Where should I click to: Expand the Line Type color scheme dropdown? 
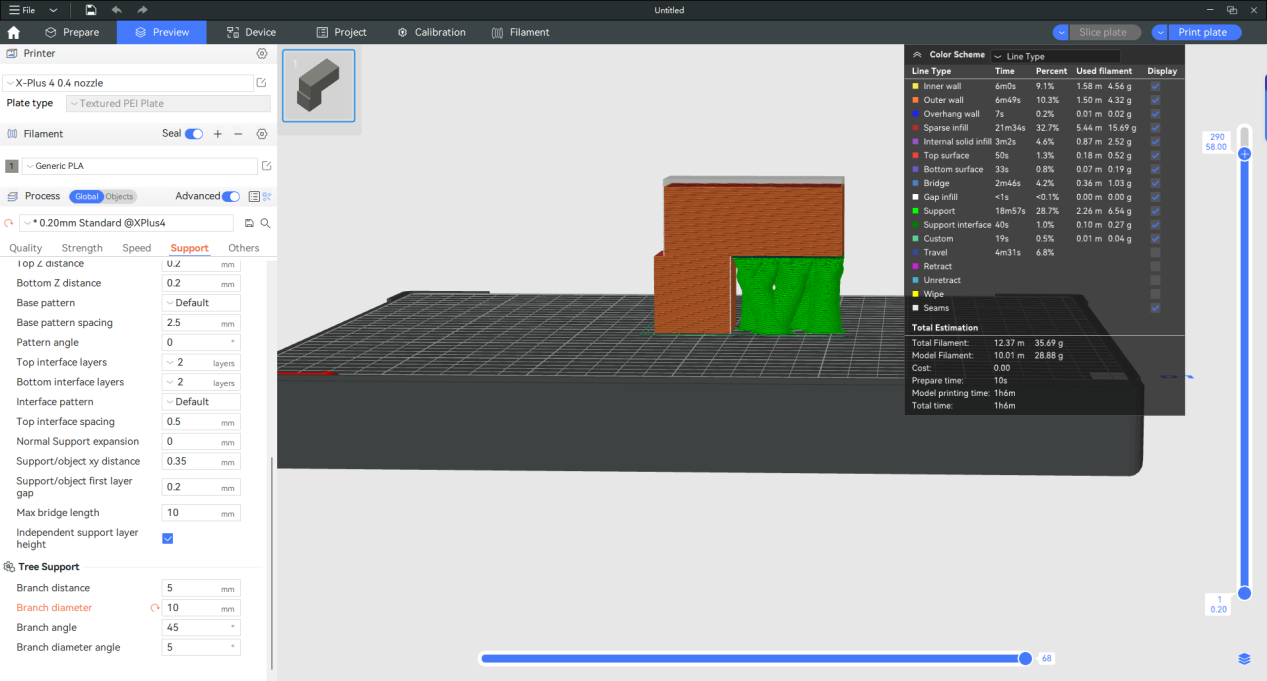1055,56
